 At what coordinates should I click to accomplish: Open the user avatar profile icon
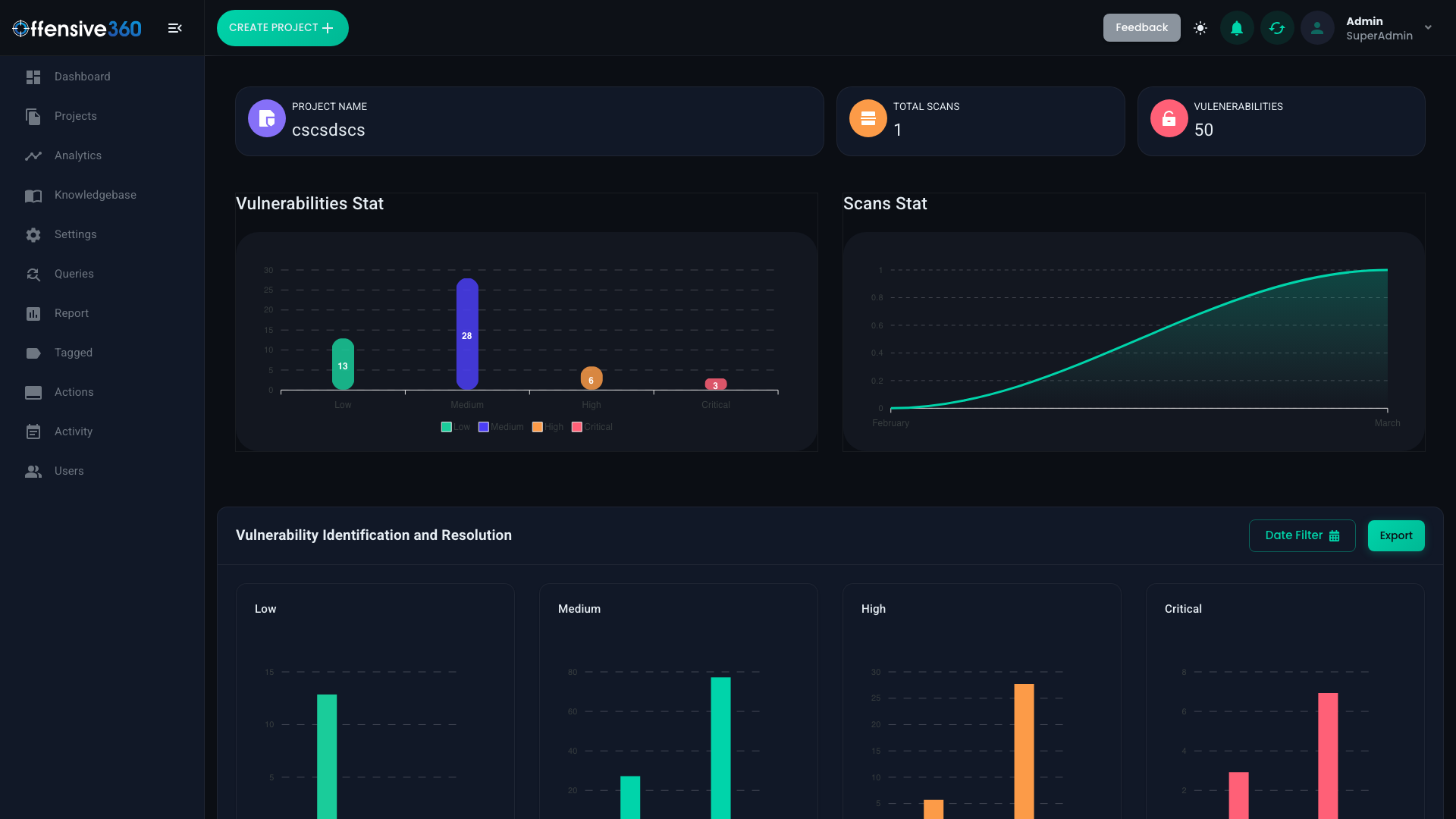[x=1317, y=27]
